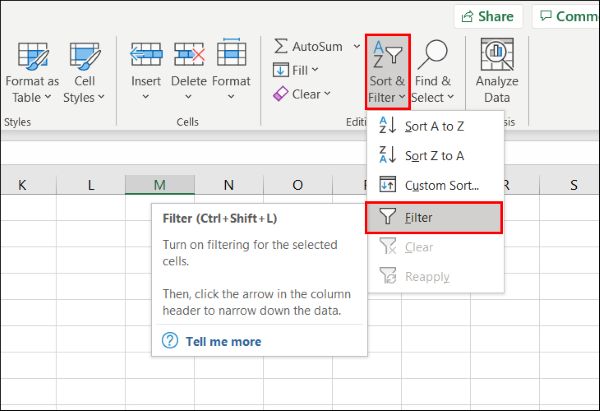Screen dimensions: 600x411
Task: Open the Format dropdown chevron
Action: click(x=231, y=97)
